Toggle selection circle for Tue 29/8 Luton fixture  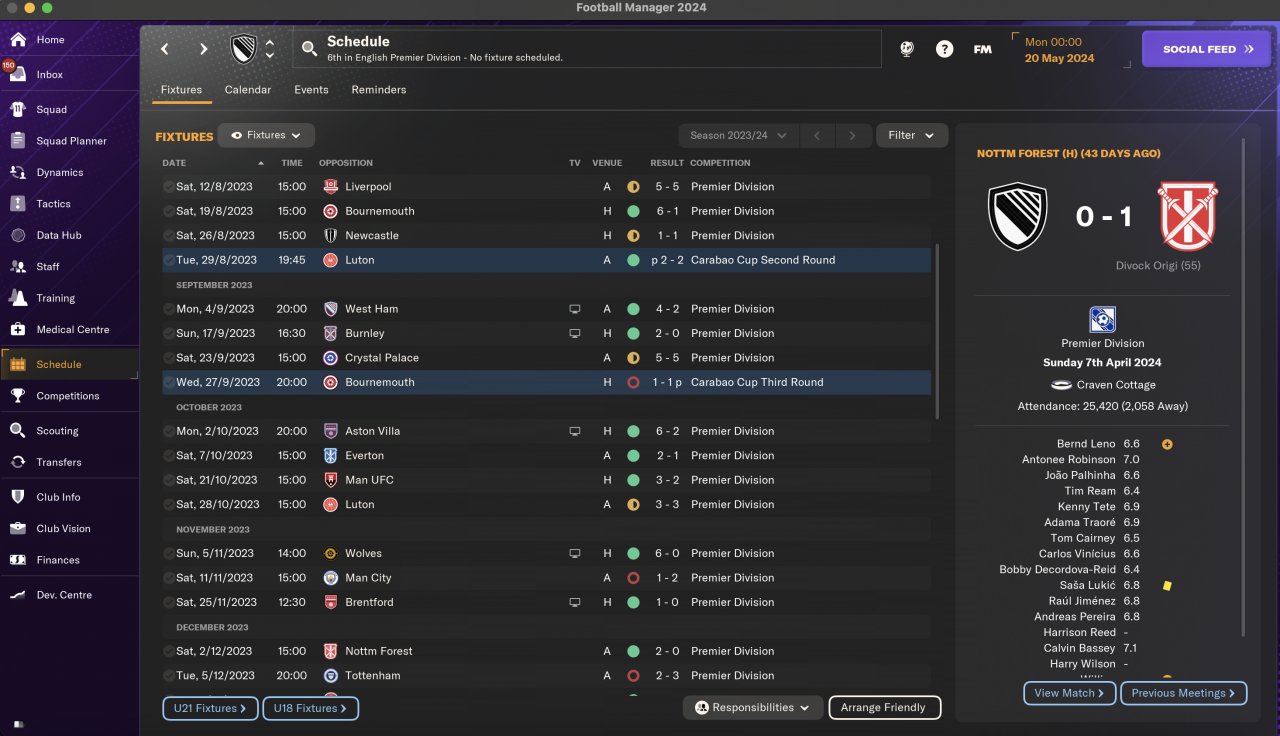tap(168, 260)
